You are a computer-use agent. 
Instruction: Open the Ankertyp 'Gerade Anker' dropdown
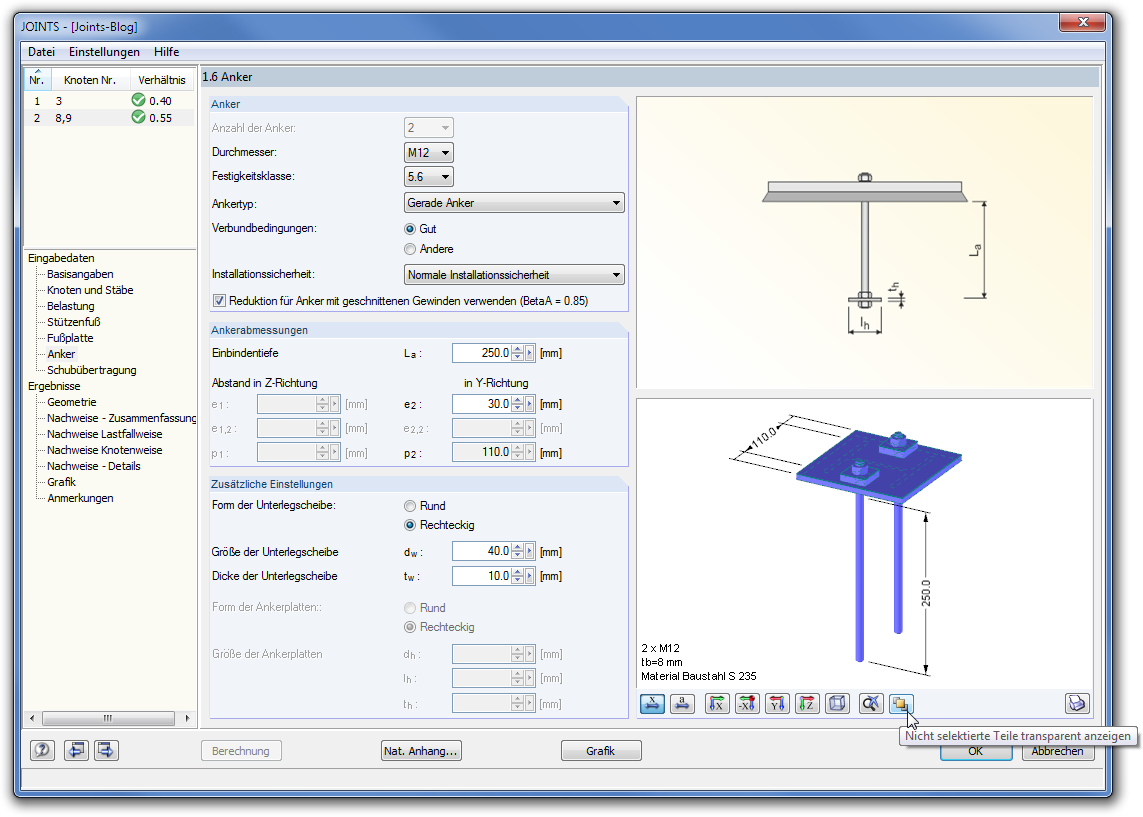tap(514, 203)
